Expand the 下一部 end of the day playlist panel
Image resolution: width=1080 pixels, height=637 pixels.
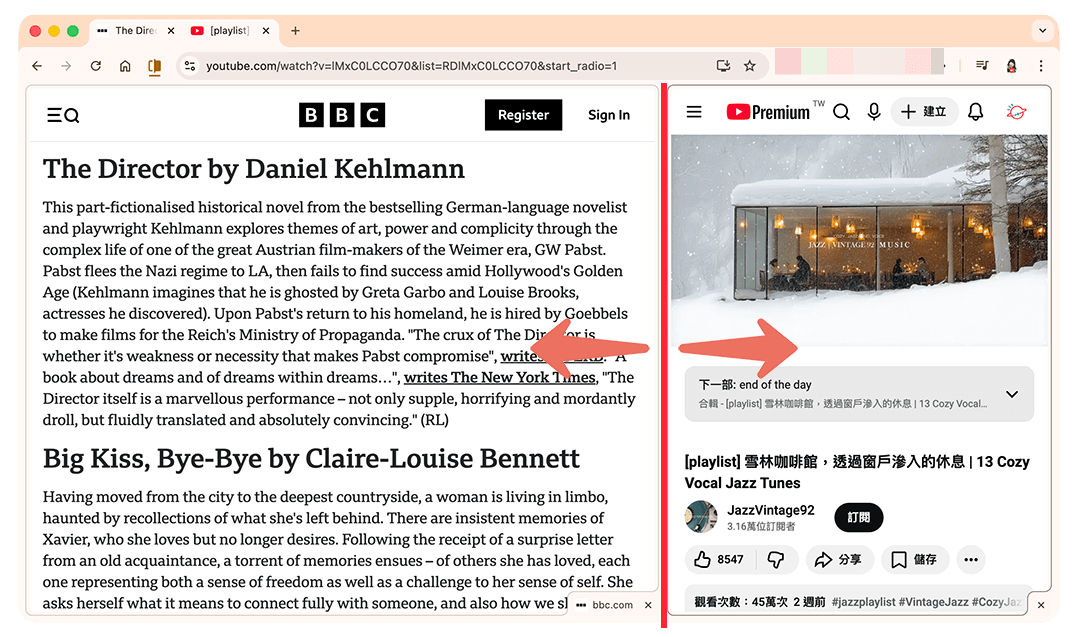[x=1011, y=394]
